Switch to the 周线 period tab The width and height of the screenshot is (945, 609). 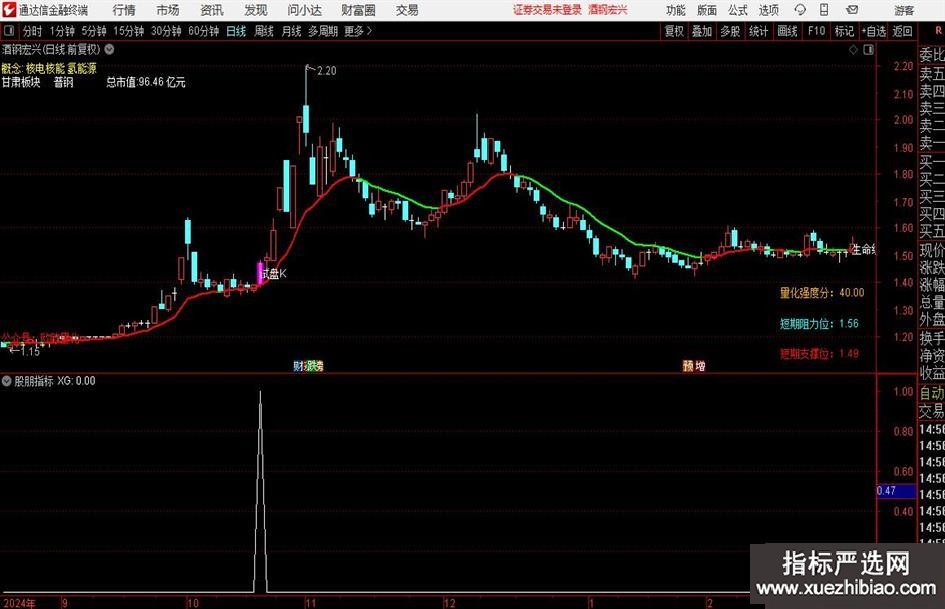click(263, 31)
